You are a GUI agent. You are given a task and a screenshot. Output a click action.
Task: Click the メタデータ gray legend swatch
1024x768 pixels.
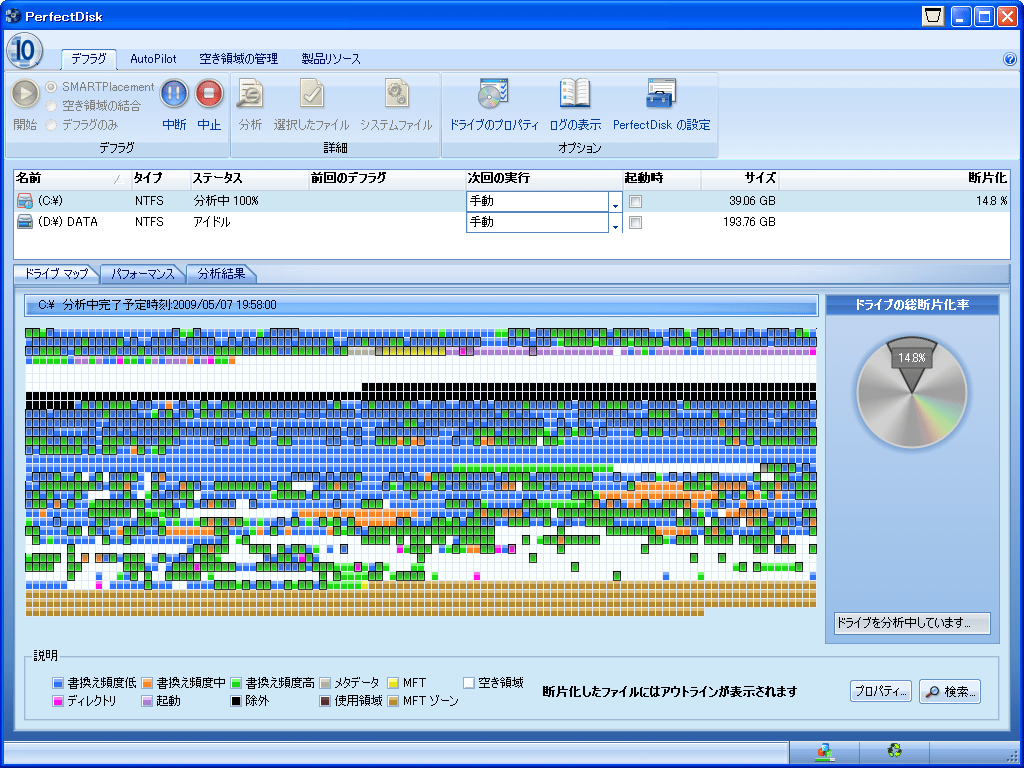click(x=325, y=684)
